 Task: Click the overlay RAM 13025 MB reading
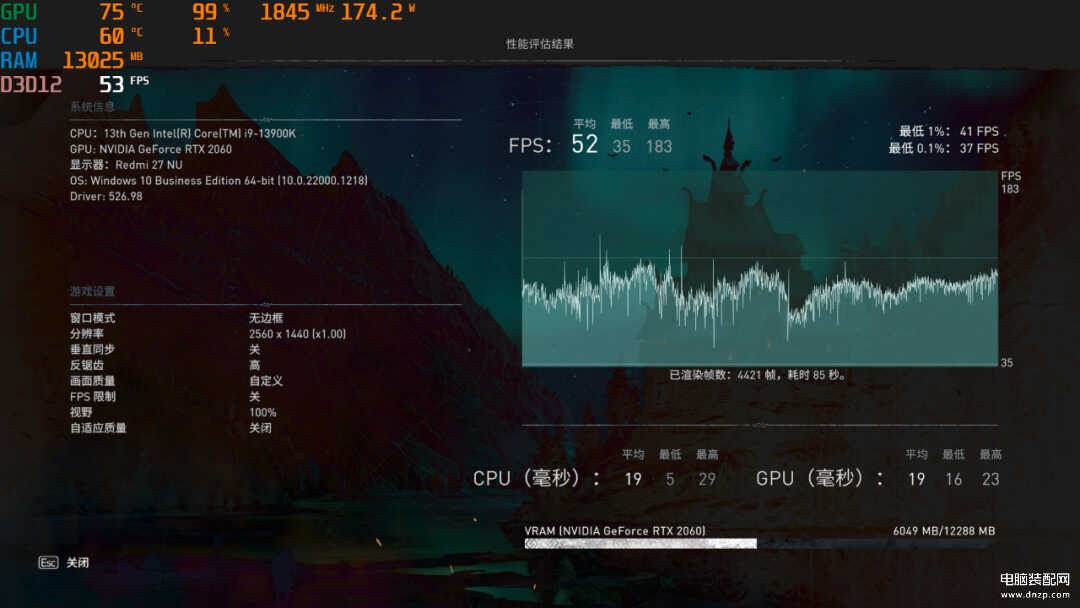tap(103, 60)
